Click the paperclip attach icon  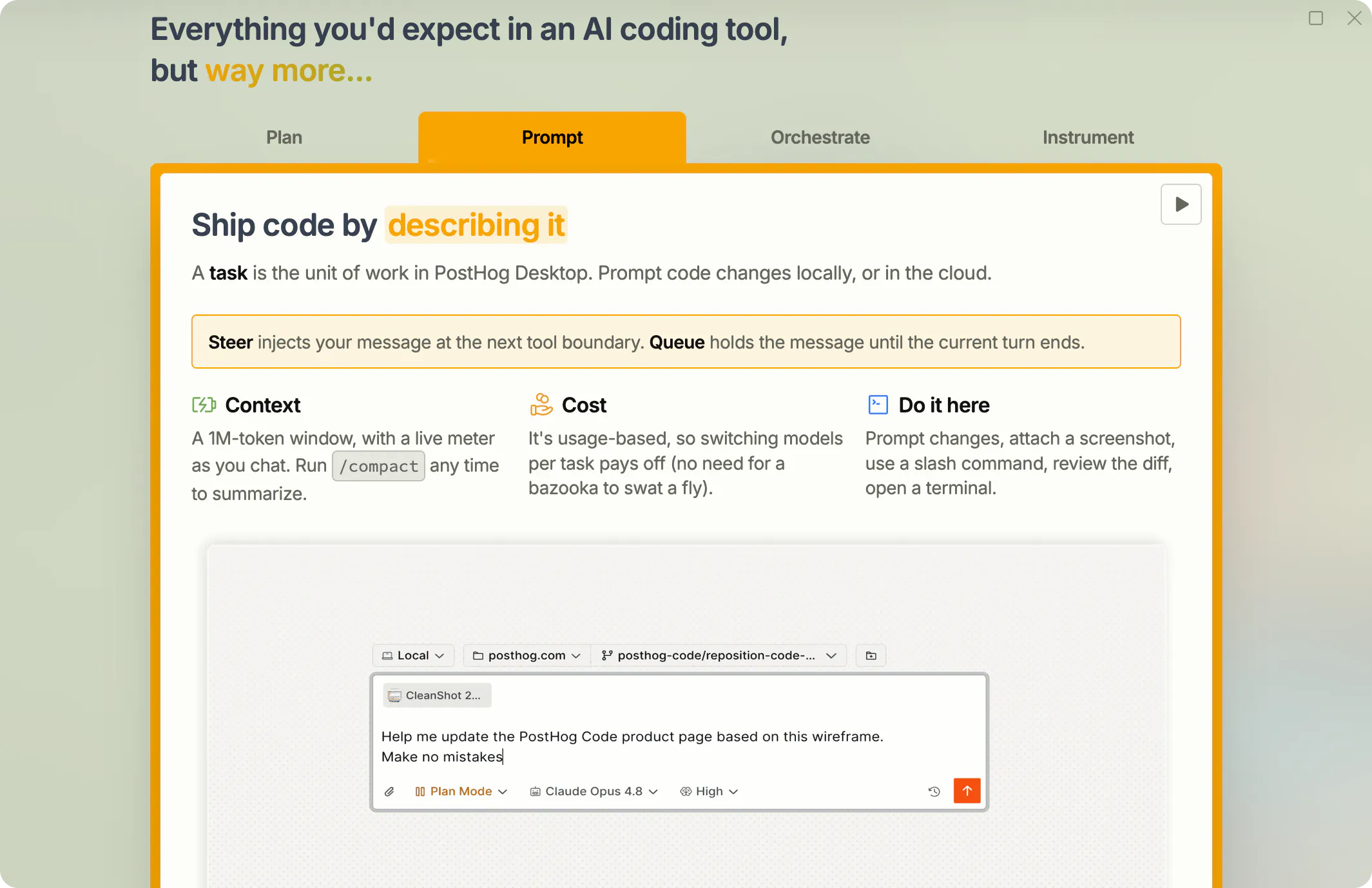click(x=389, y=791)
